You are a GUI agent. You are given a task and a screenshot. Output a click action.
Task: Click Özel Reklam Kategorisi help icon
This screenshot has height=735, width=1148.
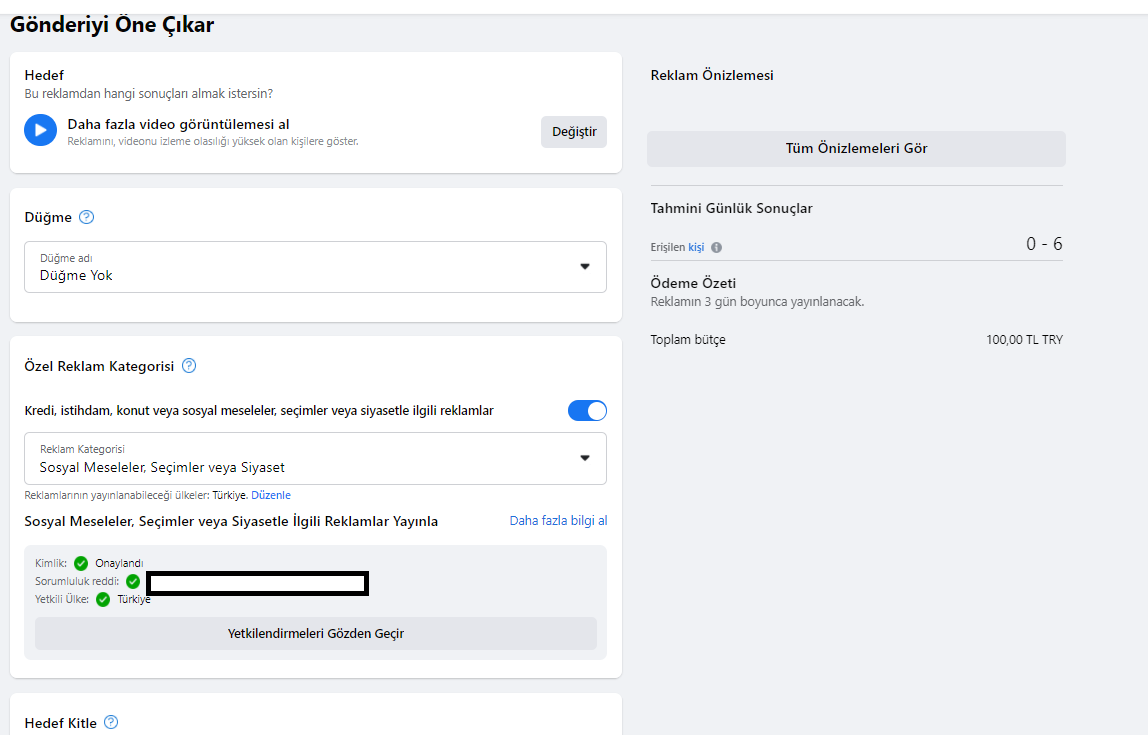pyautogui.click(x=189, y=365)
